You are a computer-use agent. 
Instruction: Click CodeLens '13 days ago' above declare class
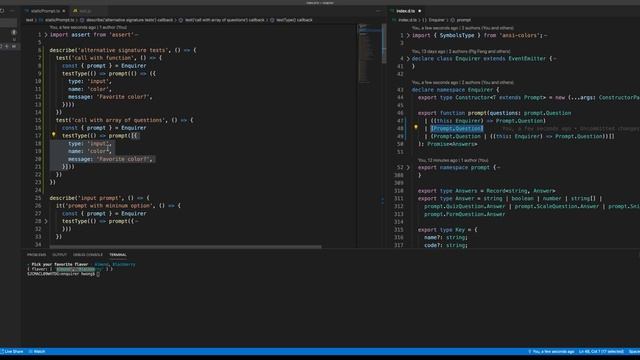461,51
